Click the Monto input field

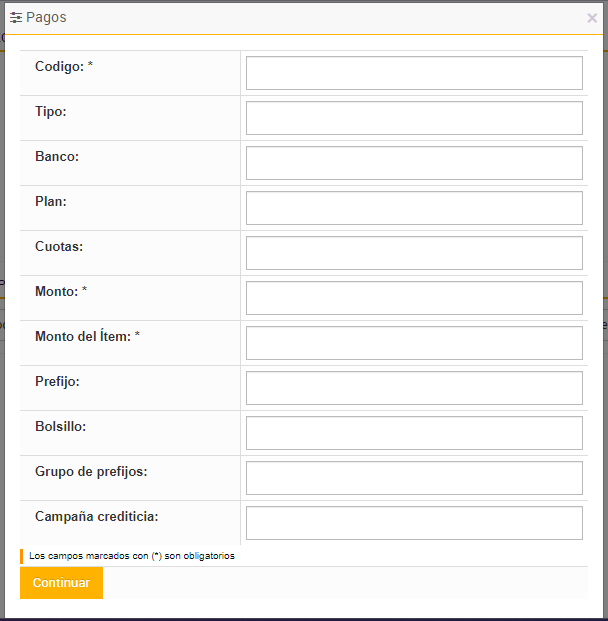[x=414, y=298]
